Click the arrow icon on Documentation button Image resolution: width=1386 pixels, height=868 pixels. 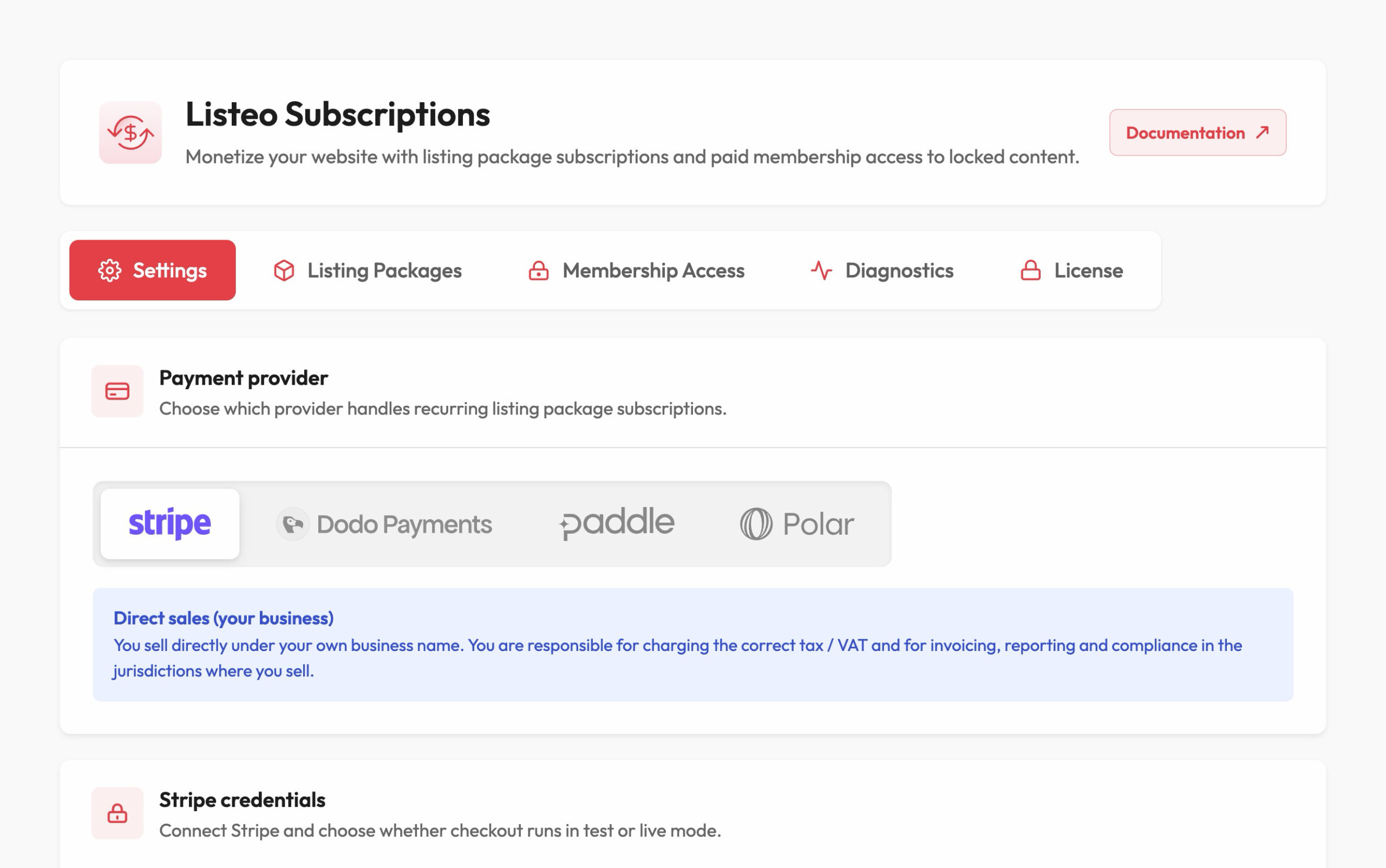(x=1262, y=133)
